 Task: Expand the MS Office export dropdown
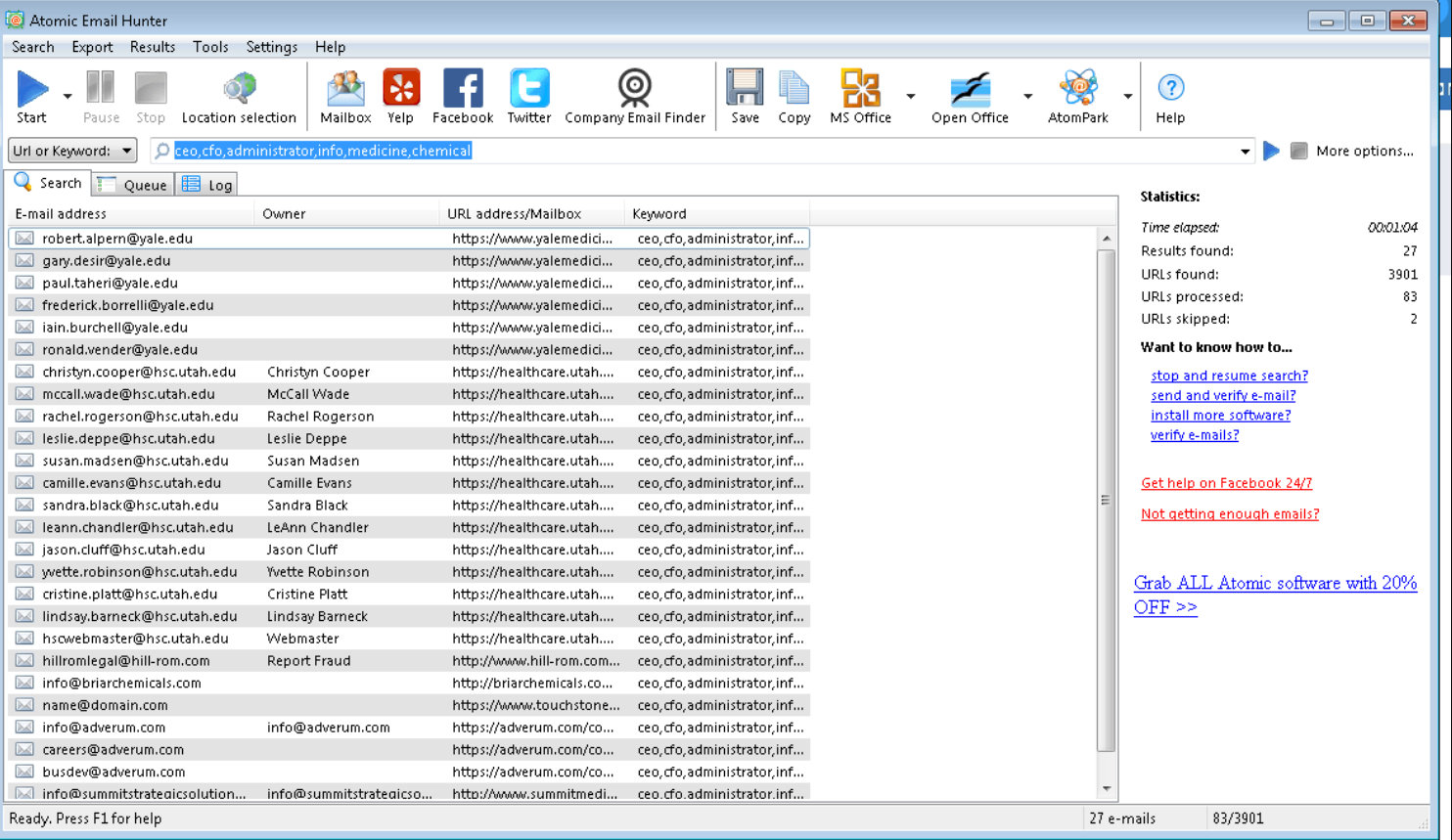tap(910, 95)
